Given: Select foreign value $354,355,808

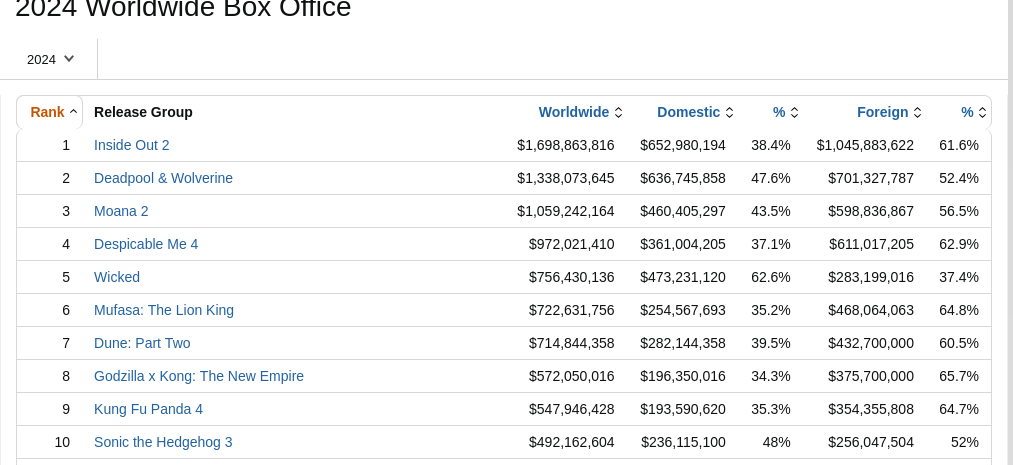Looking at the screenshot, I should [871, 409].
